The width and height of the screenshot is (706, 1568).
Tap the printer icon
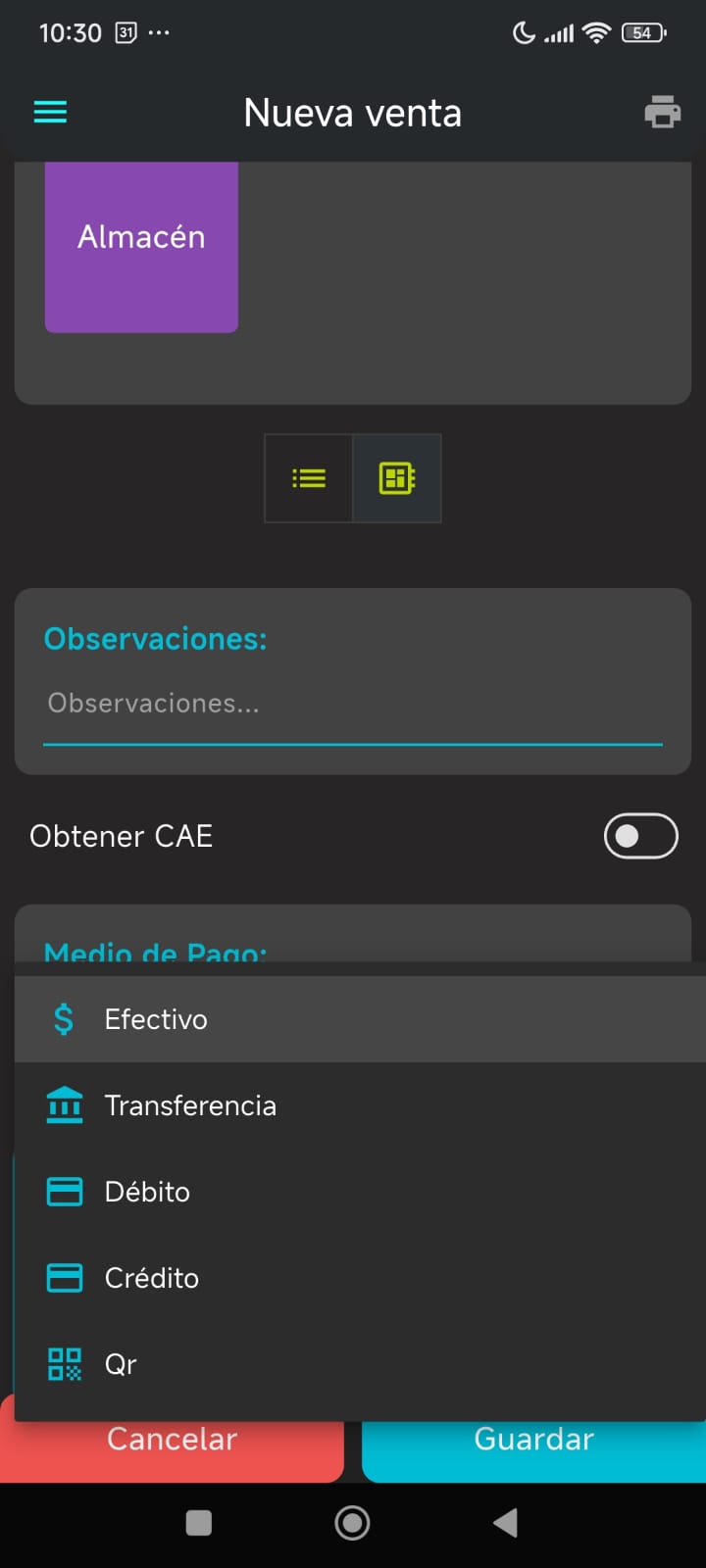pos(662,112)
